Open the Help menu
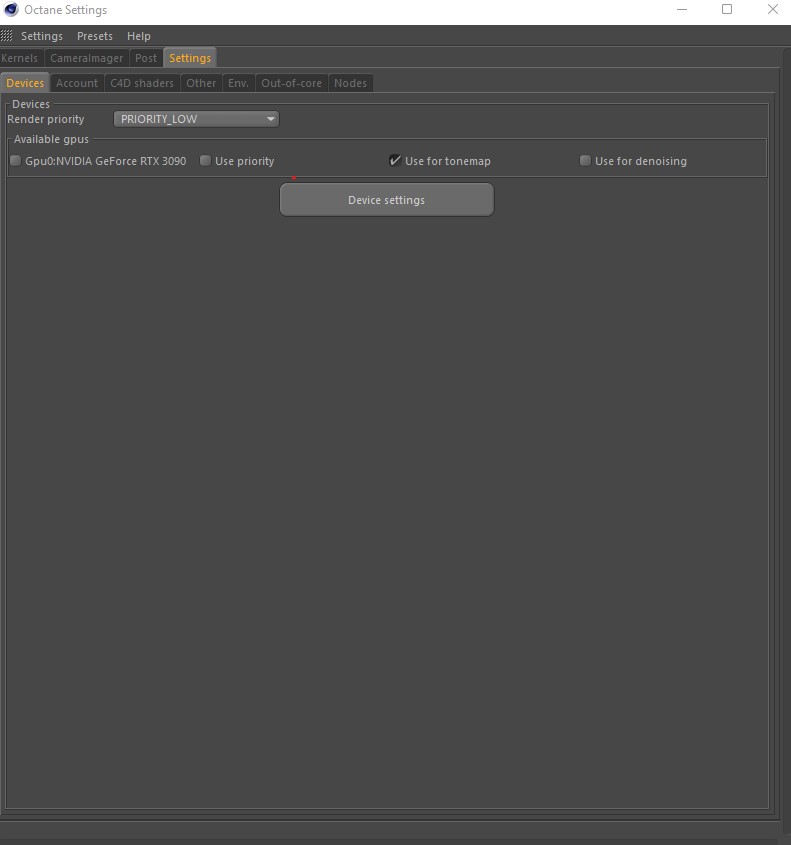 (x=138, y=36)
